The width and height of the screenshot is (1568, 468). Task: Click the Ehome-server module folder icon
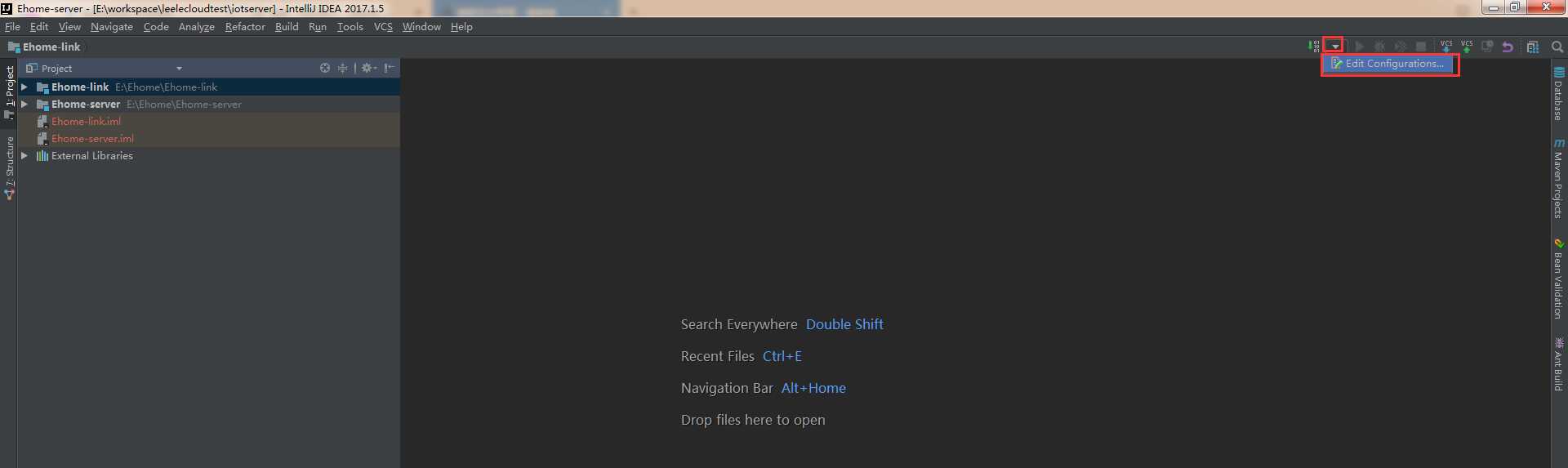point(42,104)
